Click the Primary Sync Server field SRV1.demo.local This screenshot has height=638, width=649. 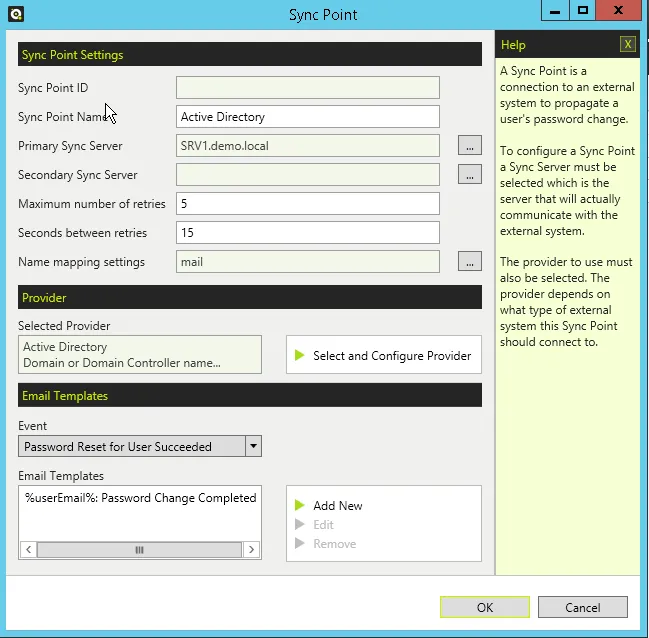tap(308, 145)
